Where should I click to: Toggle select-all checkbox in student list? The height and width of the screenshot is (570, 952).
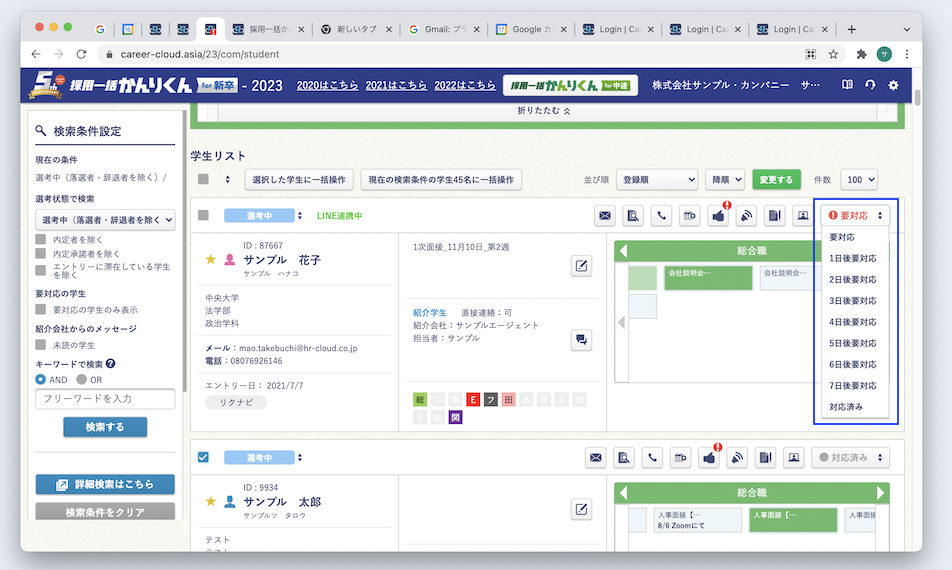pyautogui.click(x=203, y=179)
